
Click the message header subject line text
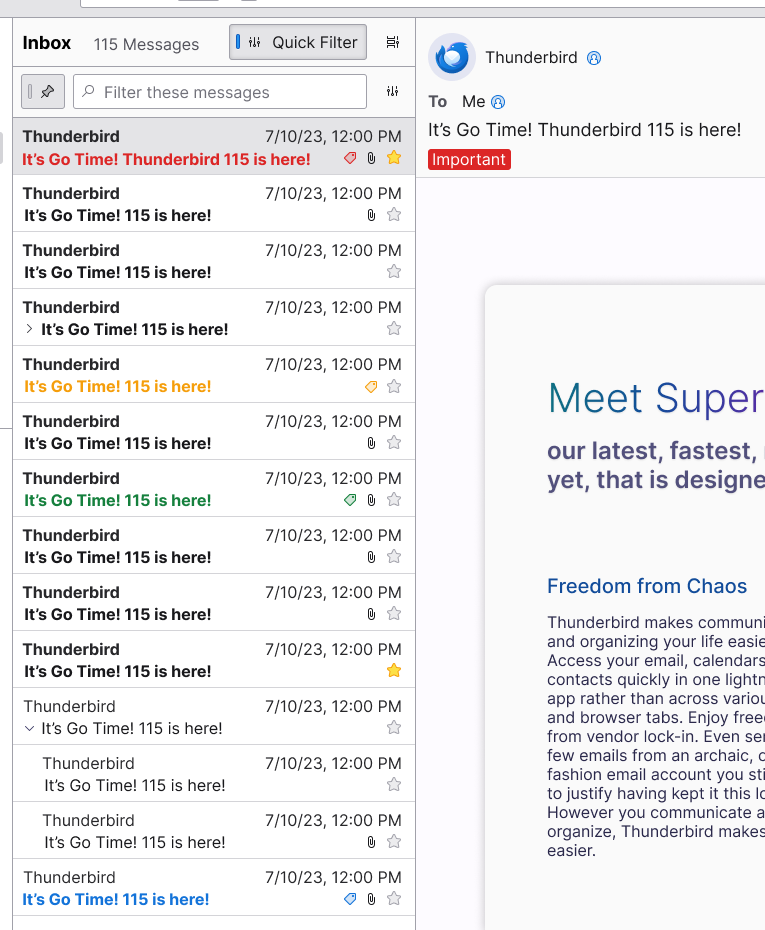(x=585, y=130)
